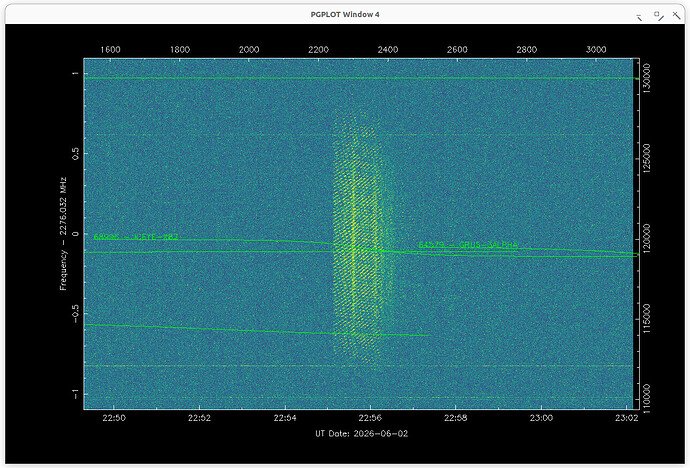Click the 22:54 time tick label
This screenshot has width=690, height=468.
[285, 418]
